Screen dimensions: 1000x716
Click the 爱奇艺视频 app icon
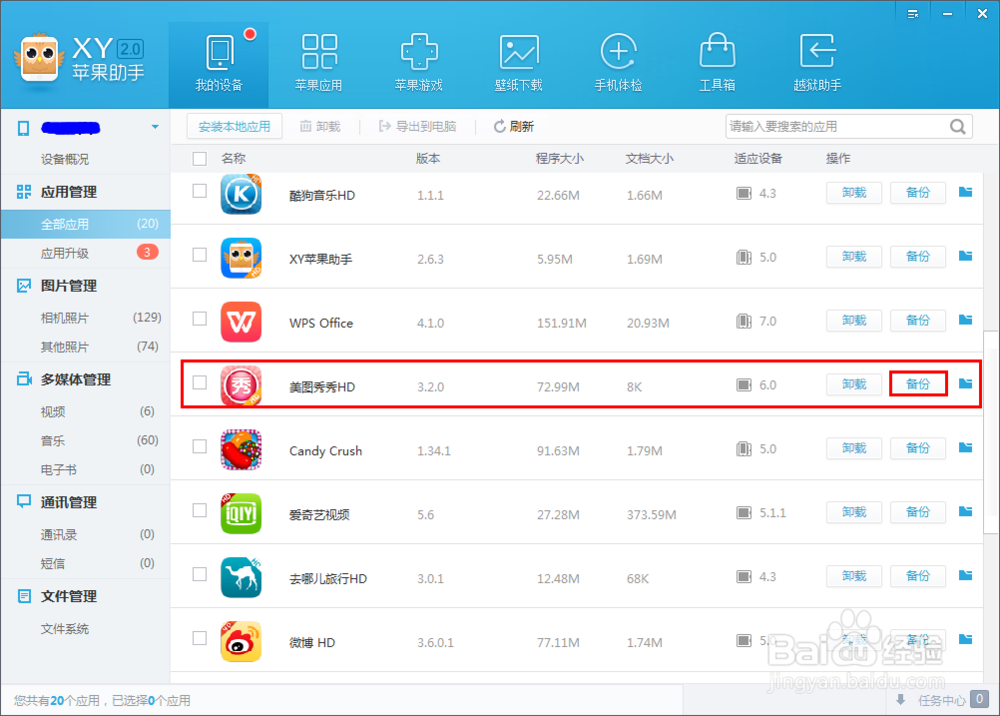[x=241, y=513]
